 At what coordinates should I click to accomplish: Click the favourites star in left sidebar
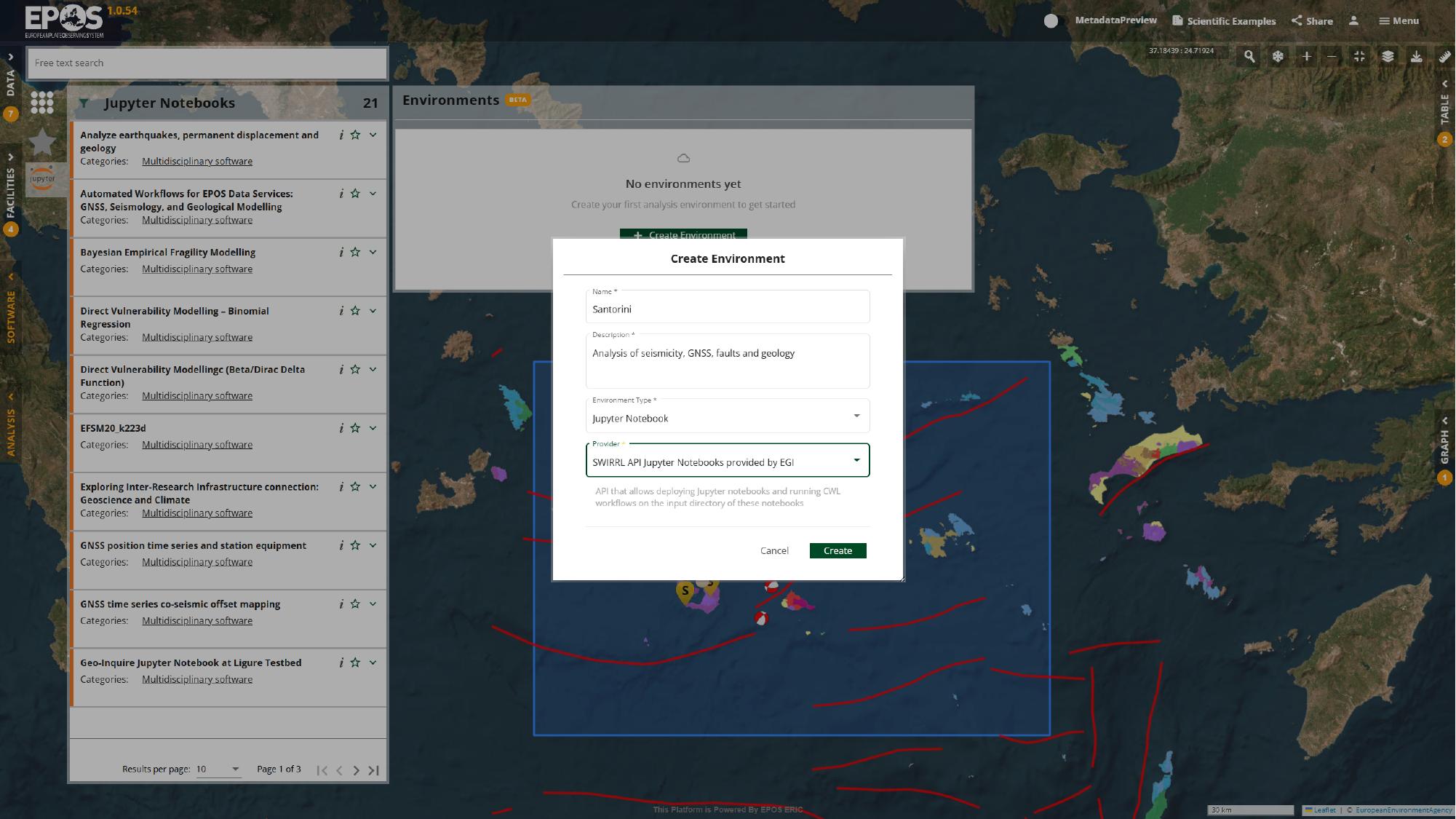pos(43,141)
